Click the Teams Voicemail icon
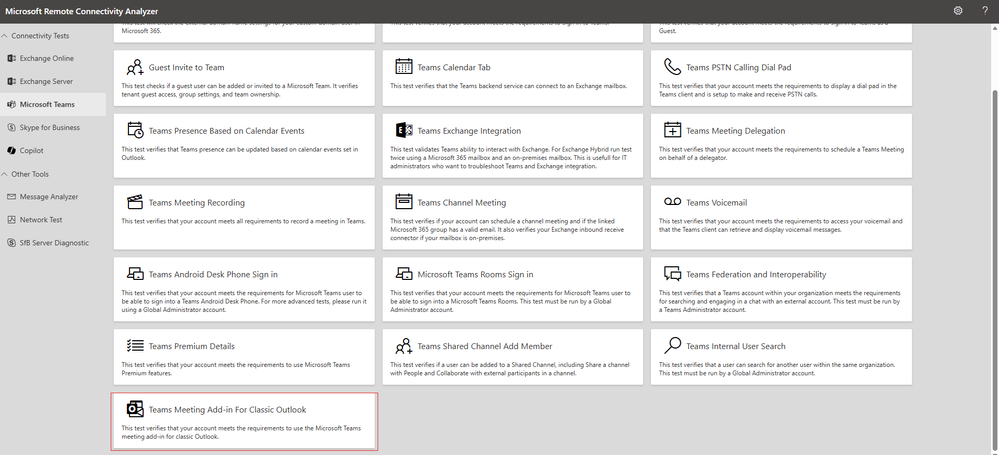This screenshot has height=455, width=999. 672,202
